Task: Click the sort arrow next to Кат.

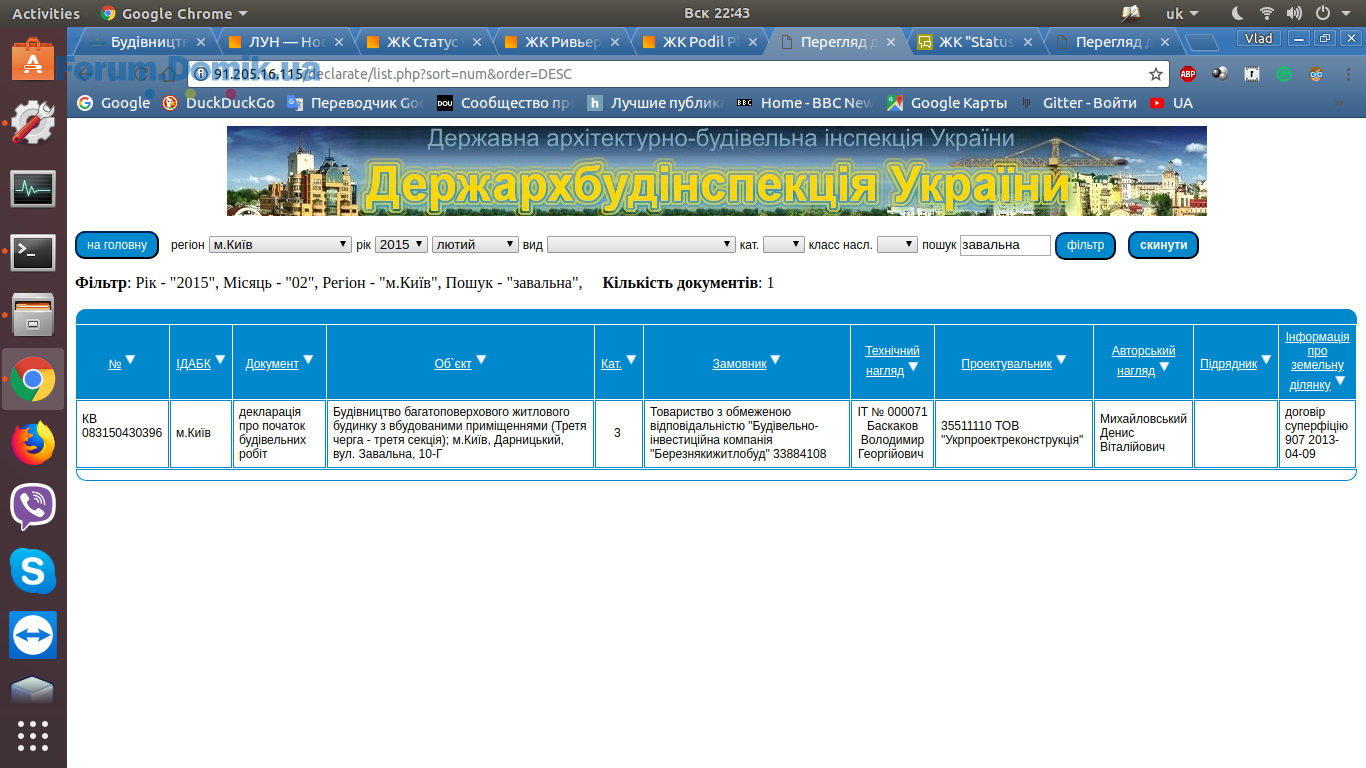Action: [x=631, y=360]
